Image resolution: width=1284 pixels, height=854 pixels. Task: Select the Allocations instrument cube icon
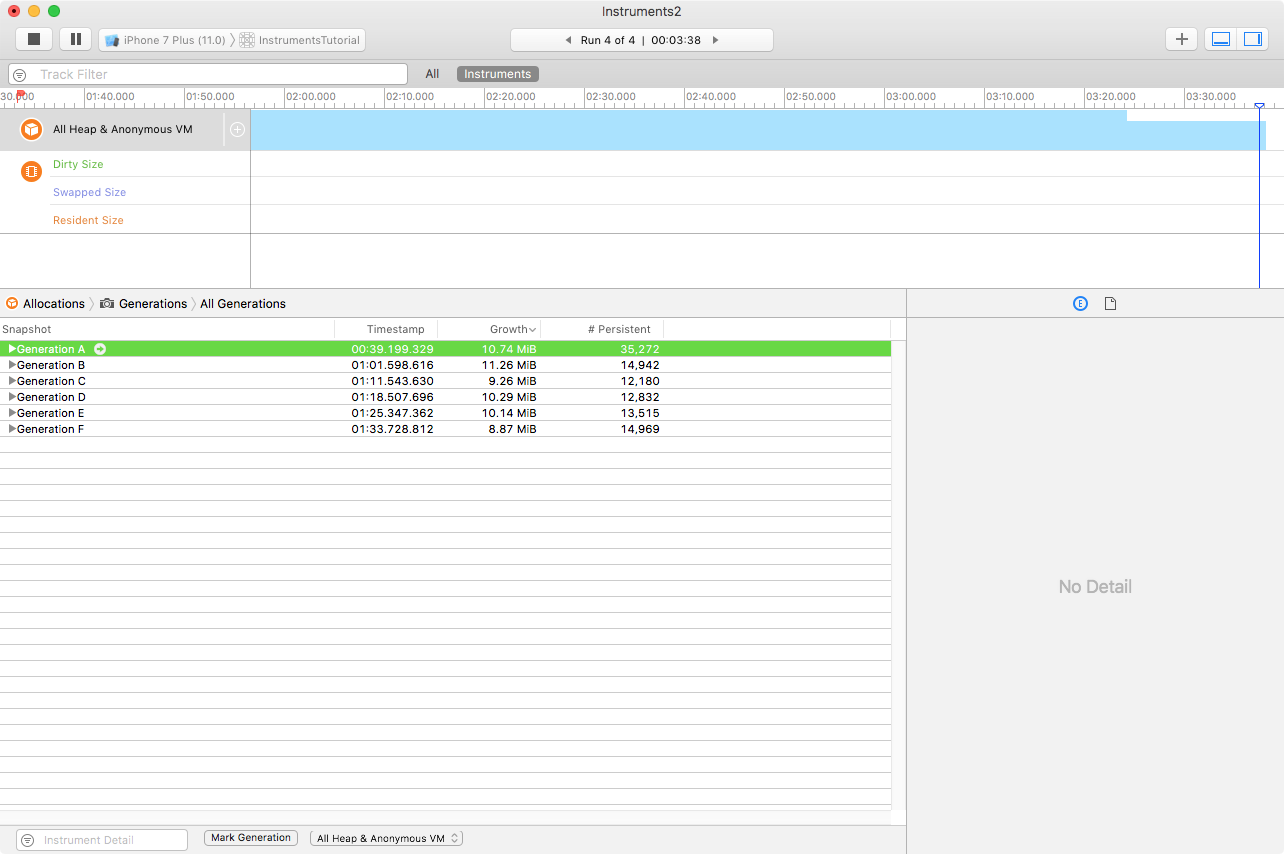point(32,129)
